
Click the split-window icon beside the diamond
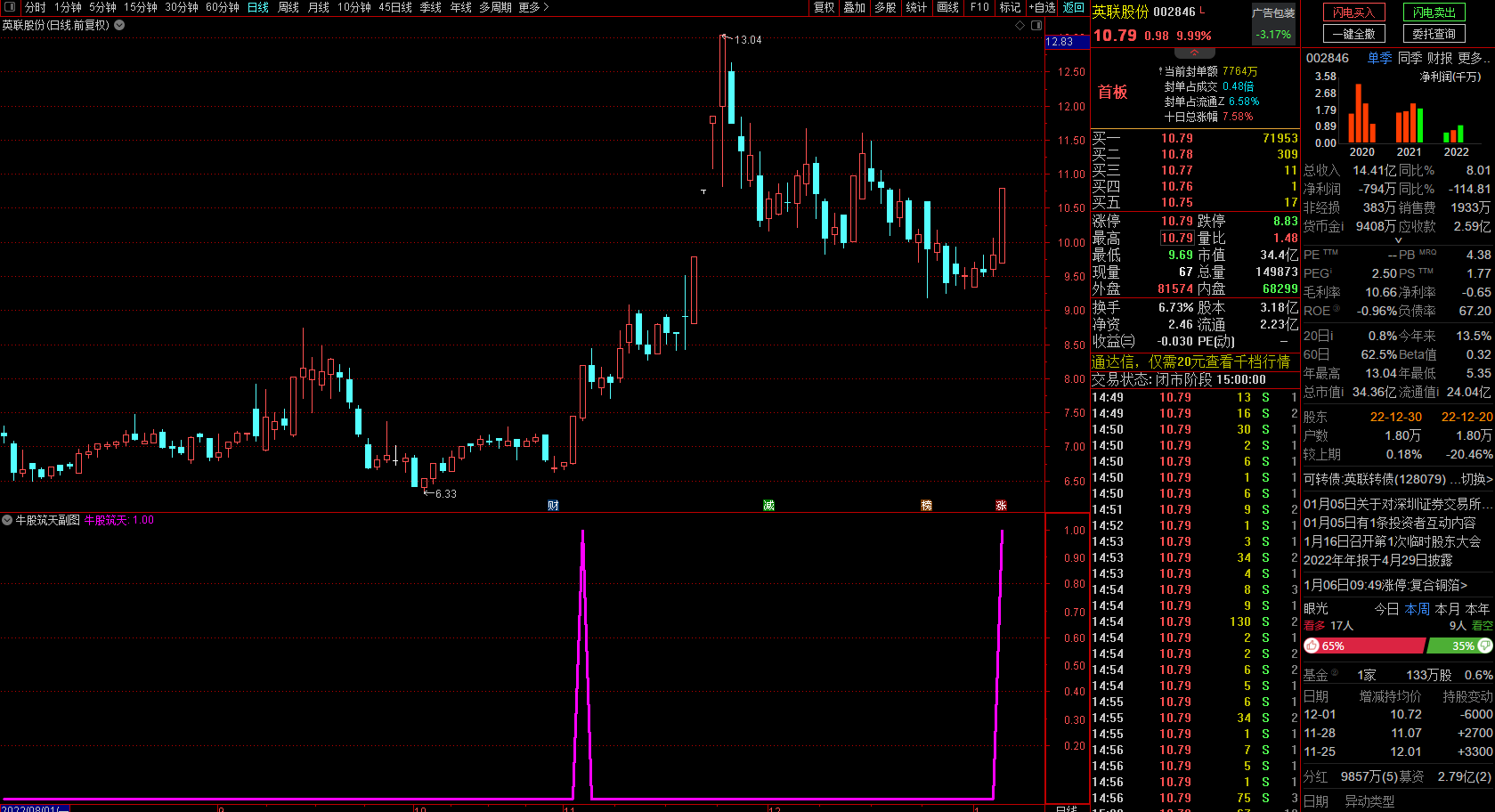[x=1036, y=26]
